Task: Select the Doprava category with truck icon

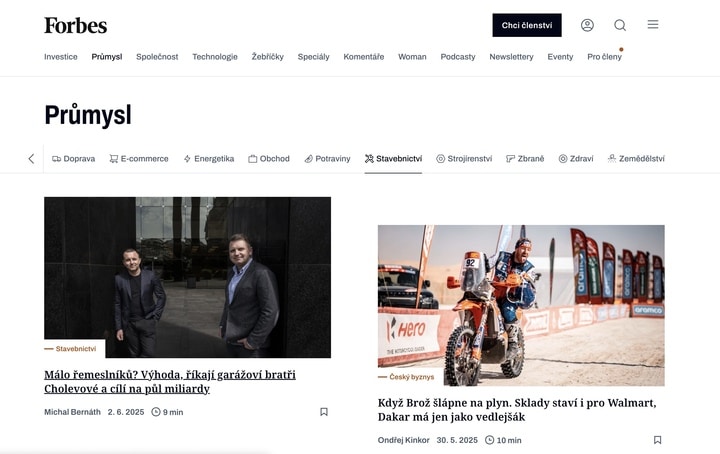Action: pos(73,159)
